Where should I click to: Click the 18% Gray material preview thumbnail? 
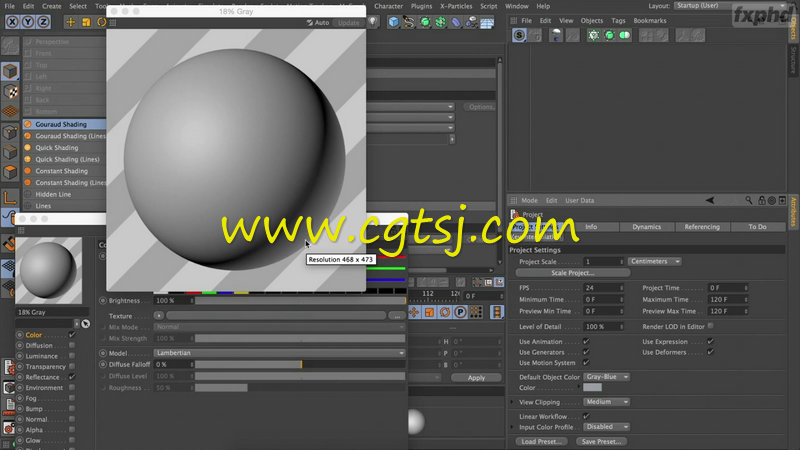tap(48, 270)
